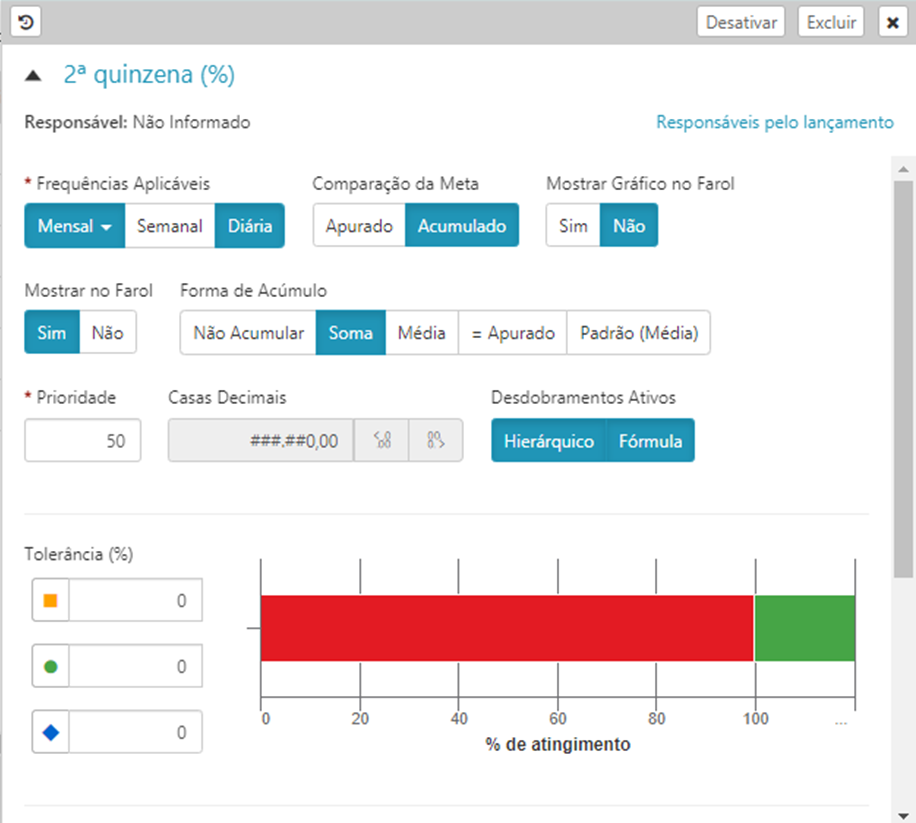916x823 pixels.
Task: Collapse the 2ª quinzena (%) section triangle
Action: pyautogui.click(x=33, y=75)
